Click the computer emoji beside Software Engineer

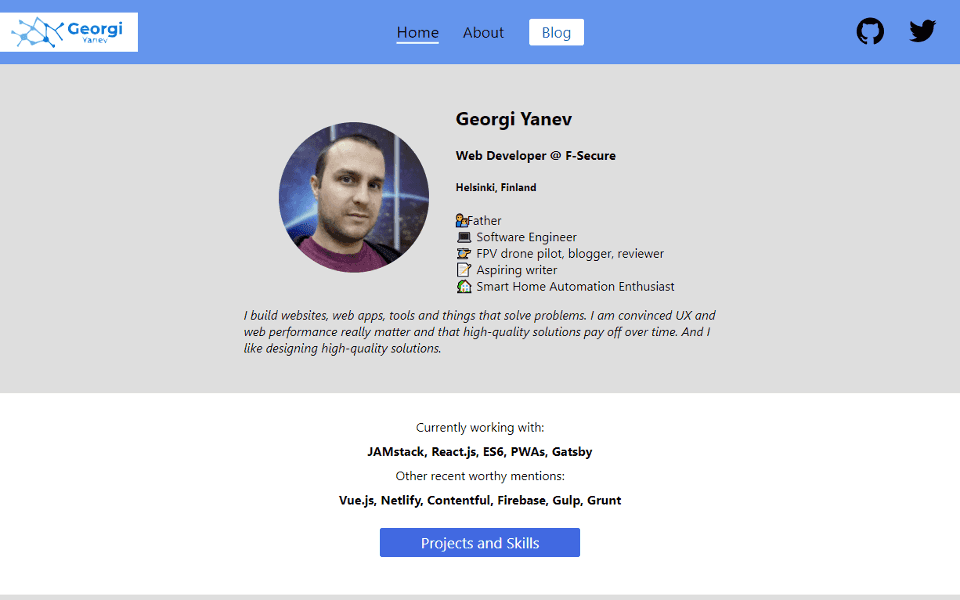point(463,236)
